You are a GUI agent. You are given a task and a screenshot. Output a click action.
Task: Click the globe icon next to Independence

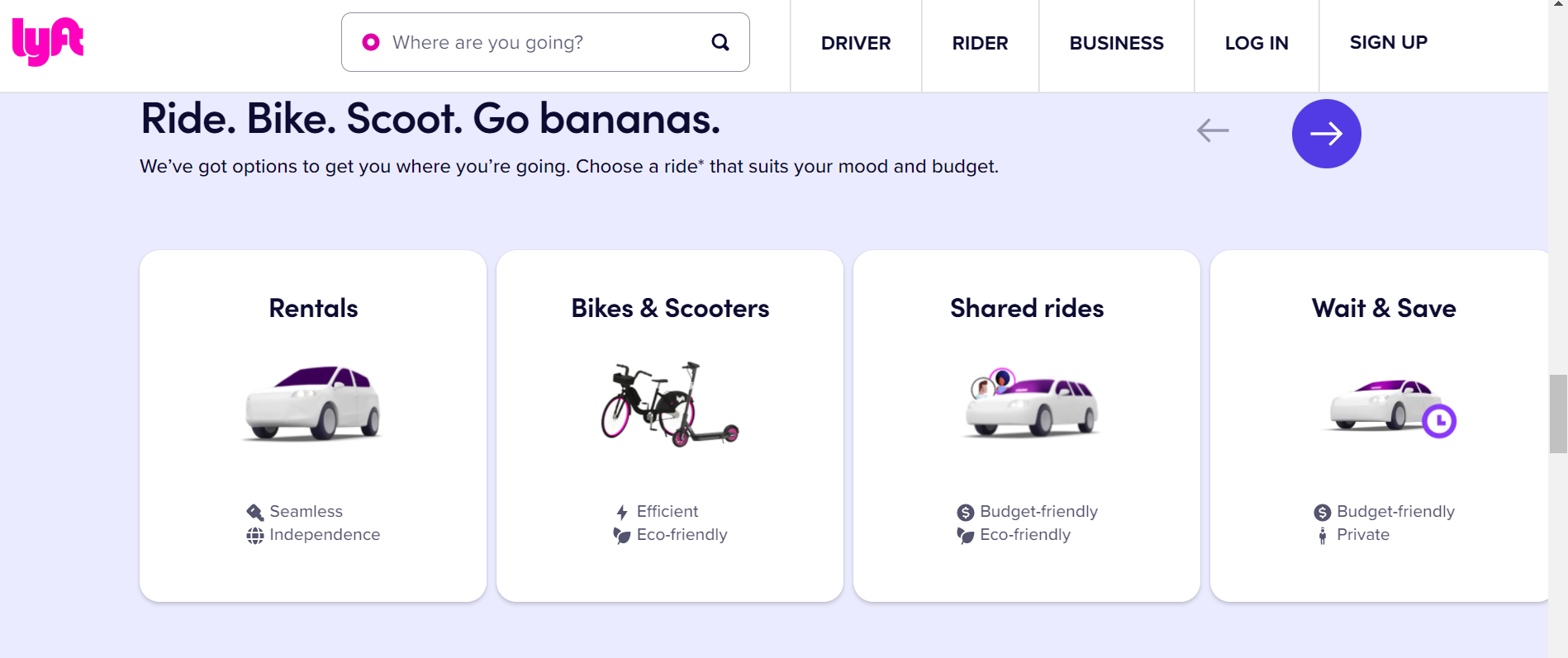(x=254, y=534)
